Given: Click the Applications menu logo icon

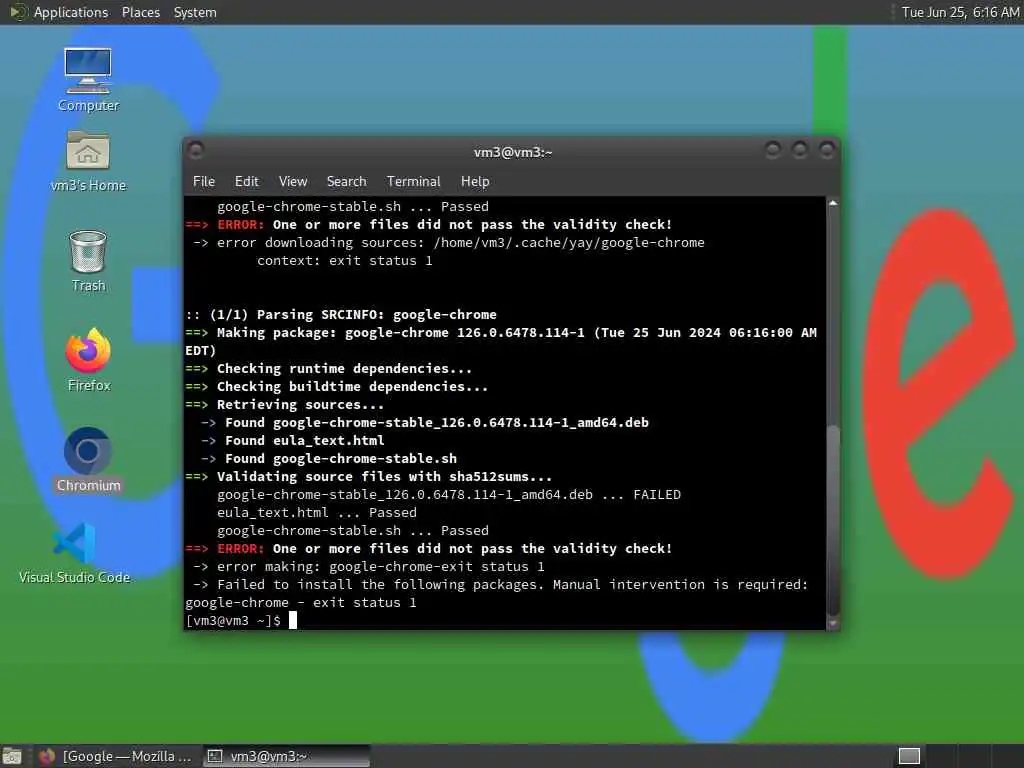Looking at the screenshot, I should (x=17, y=12).
